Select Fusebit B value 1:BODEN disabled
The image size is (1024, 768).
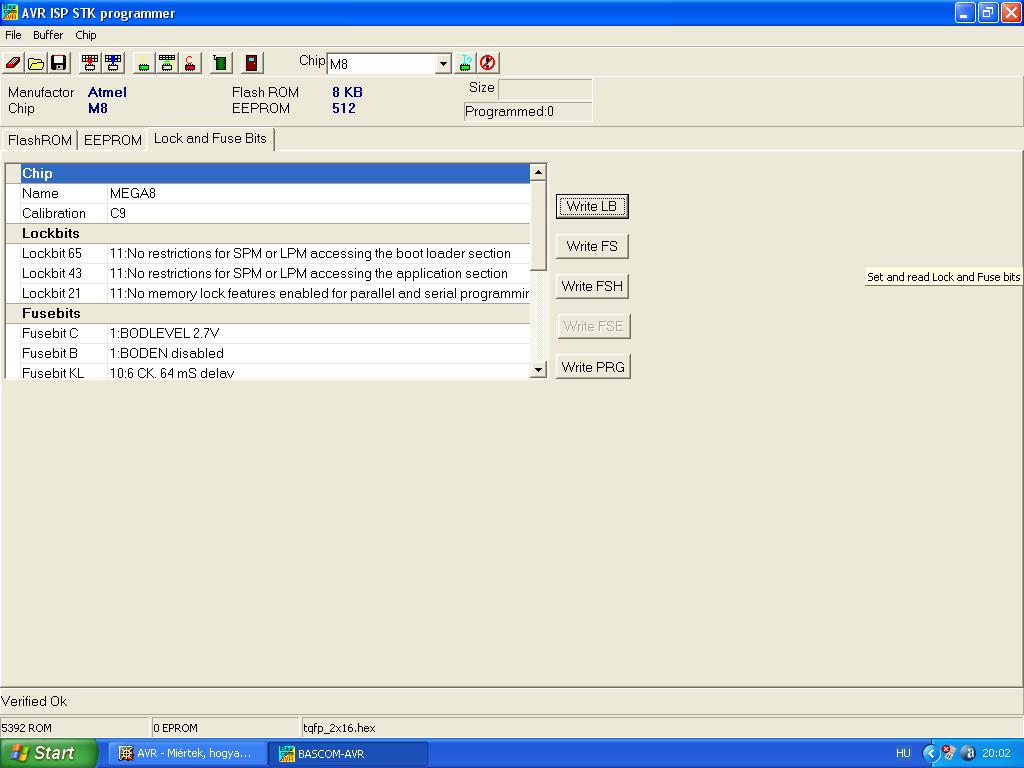pos(319,353)
